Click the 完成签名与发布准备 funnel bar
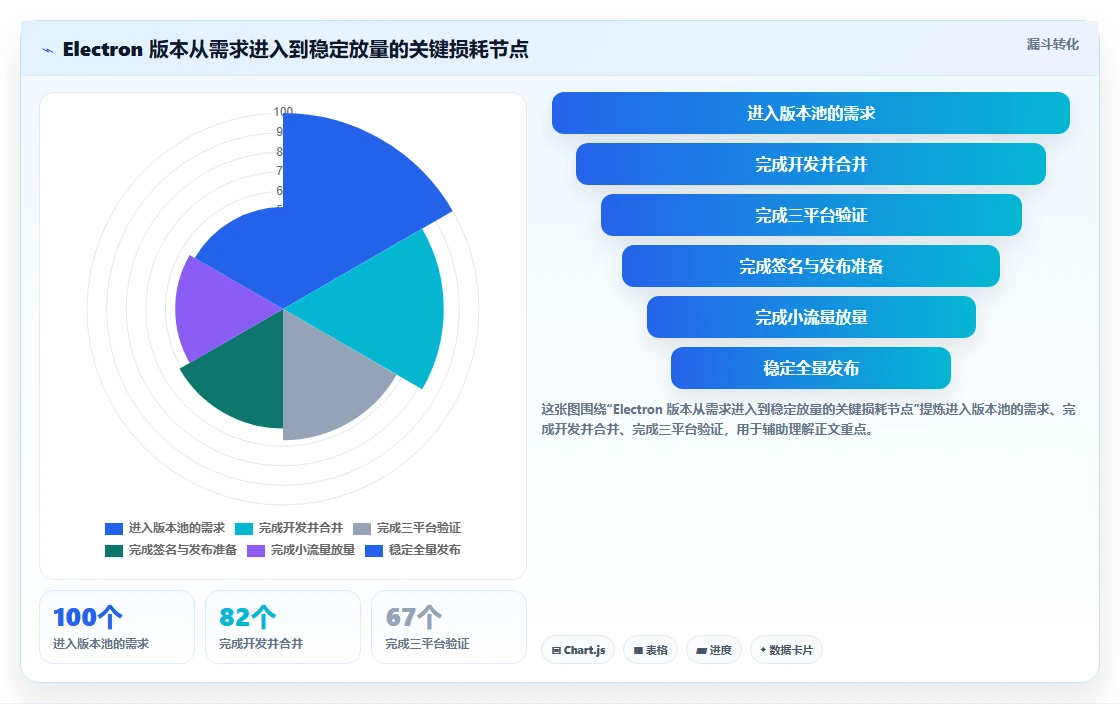The image size is (1120, 704). pyautogui.click(x=811, y=266)
